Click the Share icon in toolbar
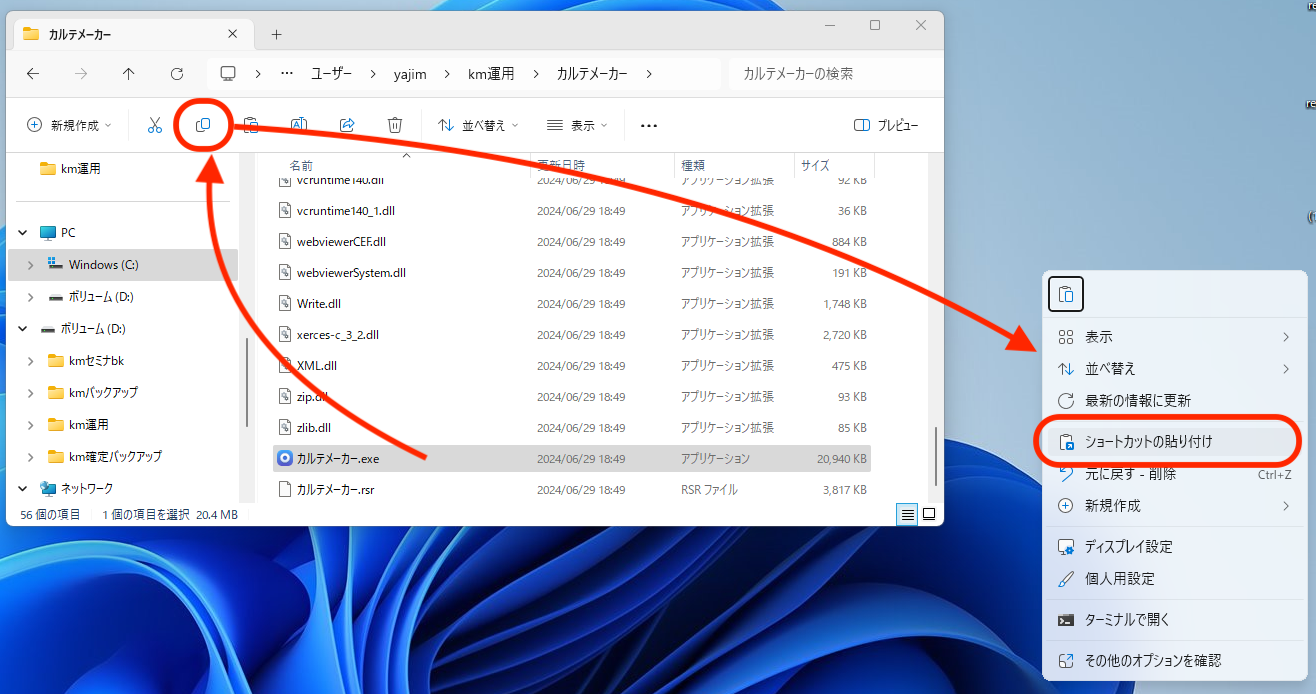The width and height of the screenshot is (1316, 694). click(x=347, y=125)
